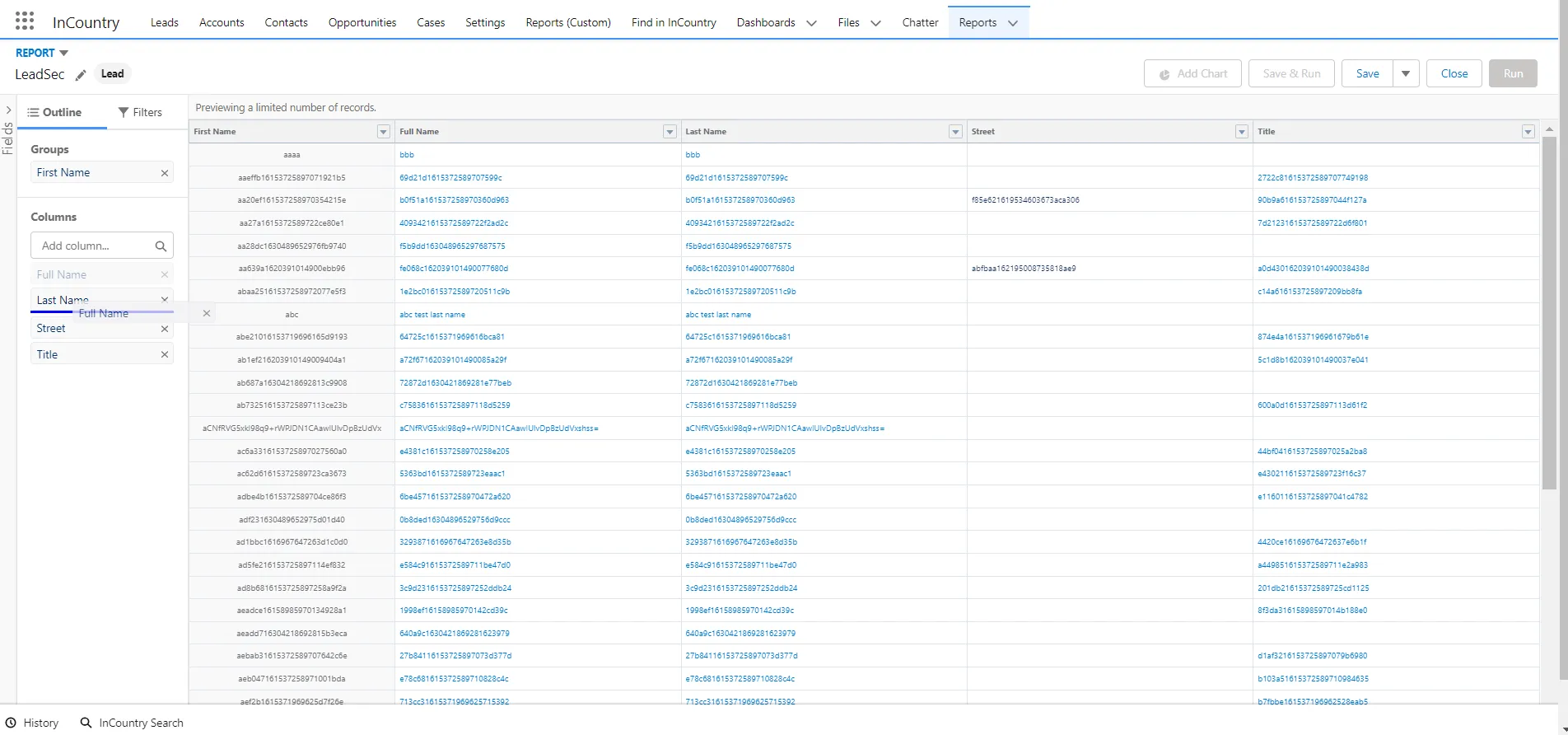
Task: Click the Close button
Action: [x=1454, y=73]
